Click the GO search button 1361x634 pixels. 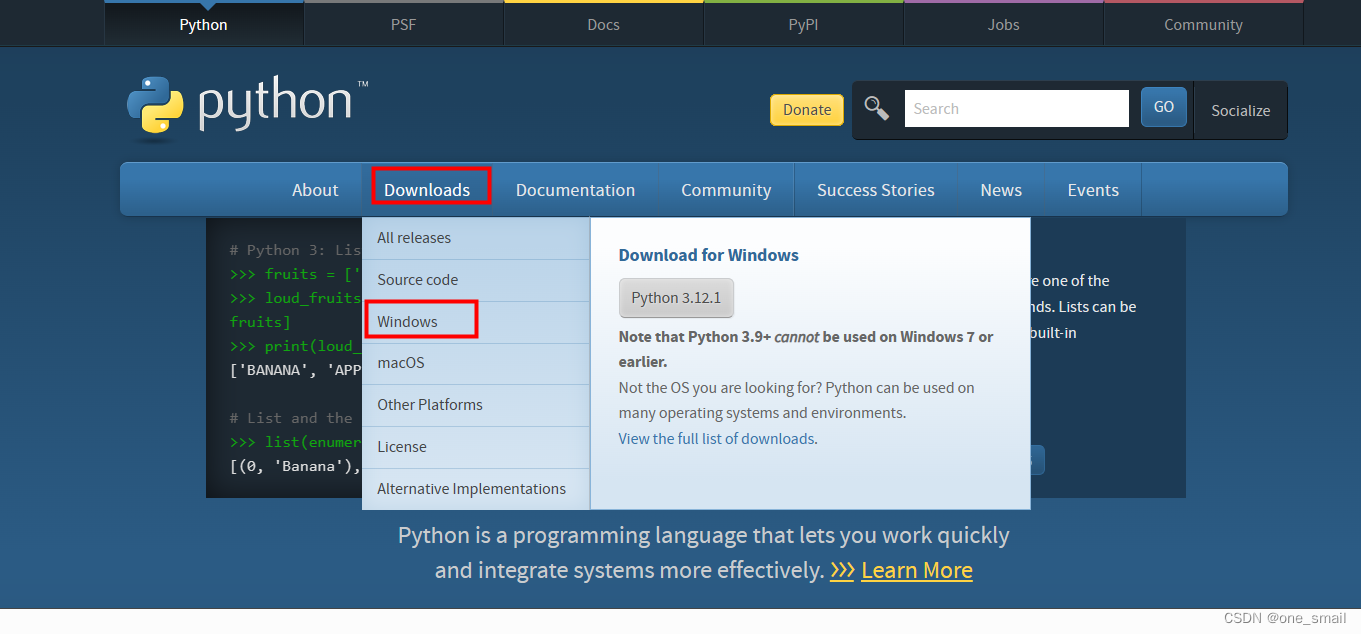coord(1164,107)
